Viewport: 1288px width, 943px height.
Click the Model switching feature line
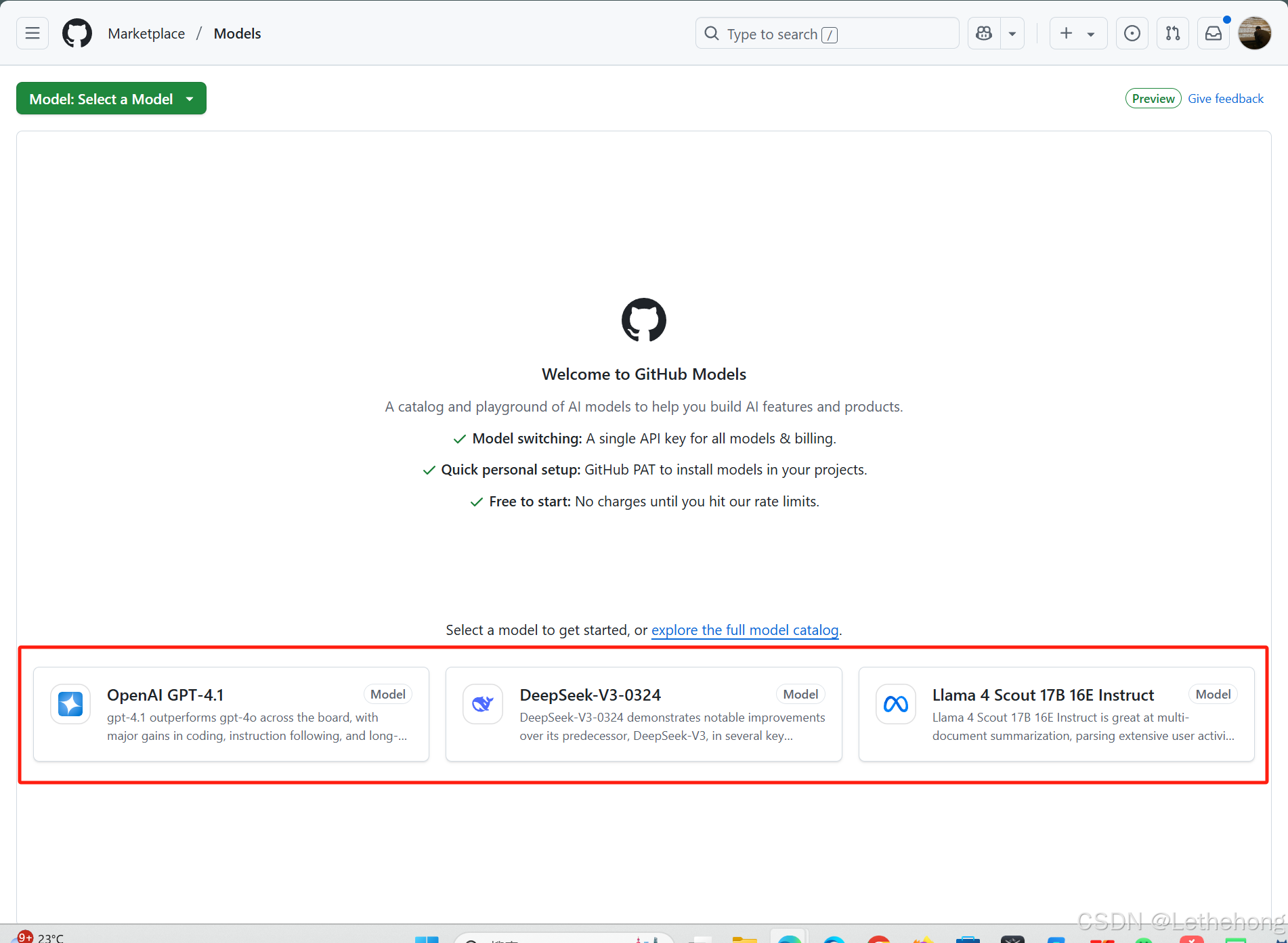click(644, 439)
